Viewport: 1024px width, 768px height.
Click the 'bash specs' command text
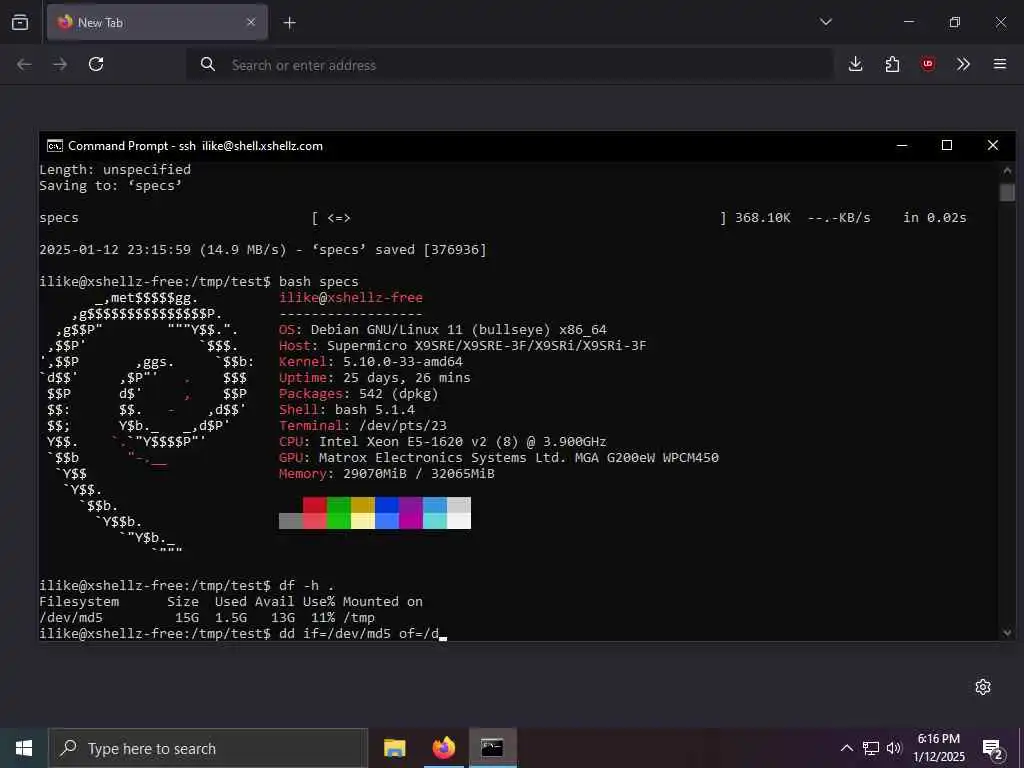(x=319, y=281)
